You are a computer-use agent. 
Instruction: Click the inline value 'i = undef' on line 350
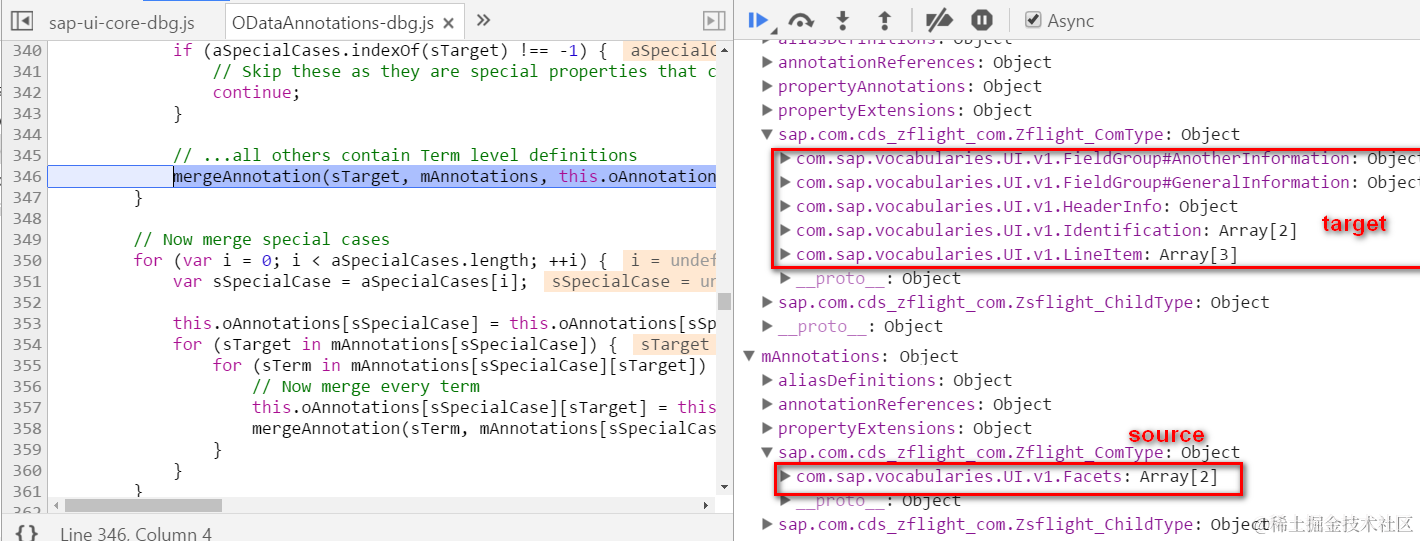(x=670, y=260)
